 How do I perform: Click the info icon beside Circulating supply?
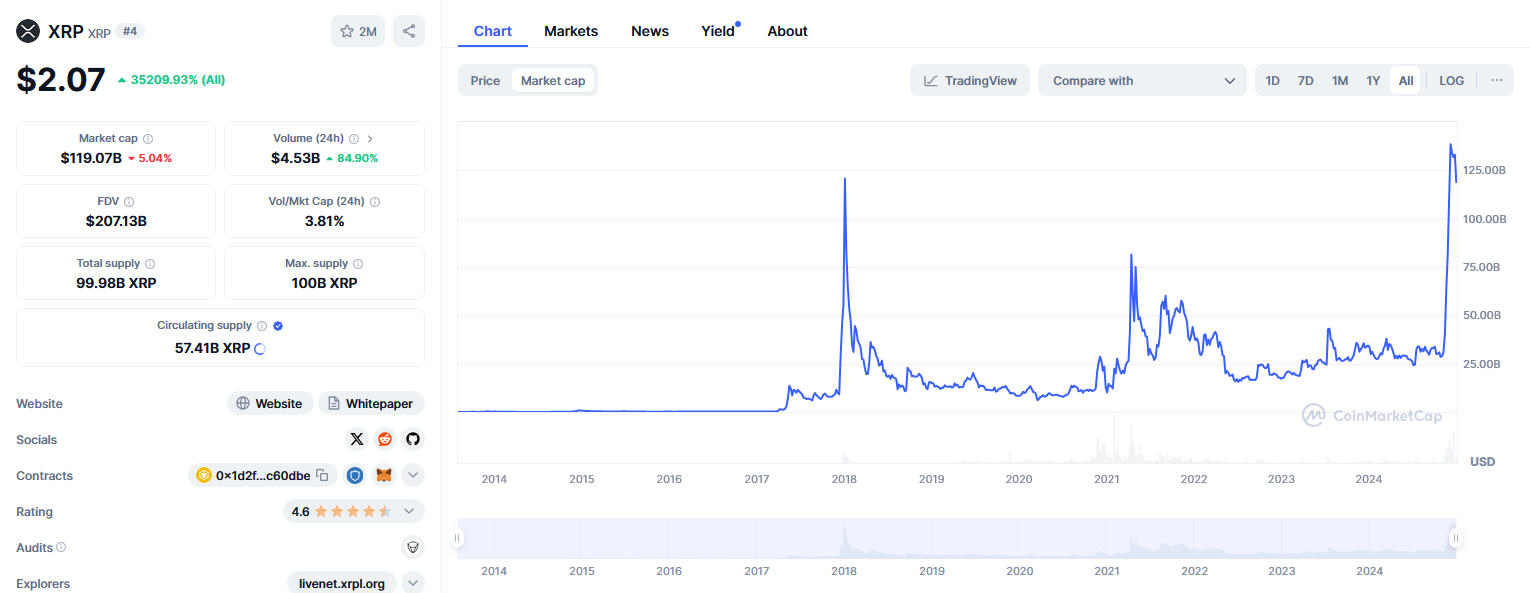(262, 326)
